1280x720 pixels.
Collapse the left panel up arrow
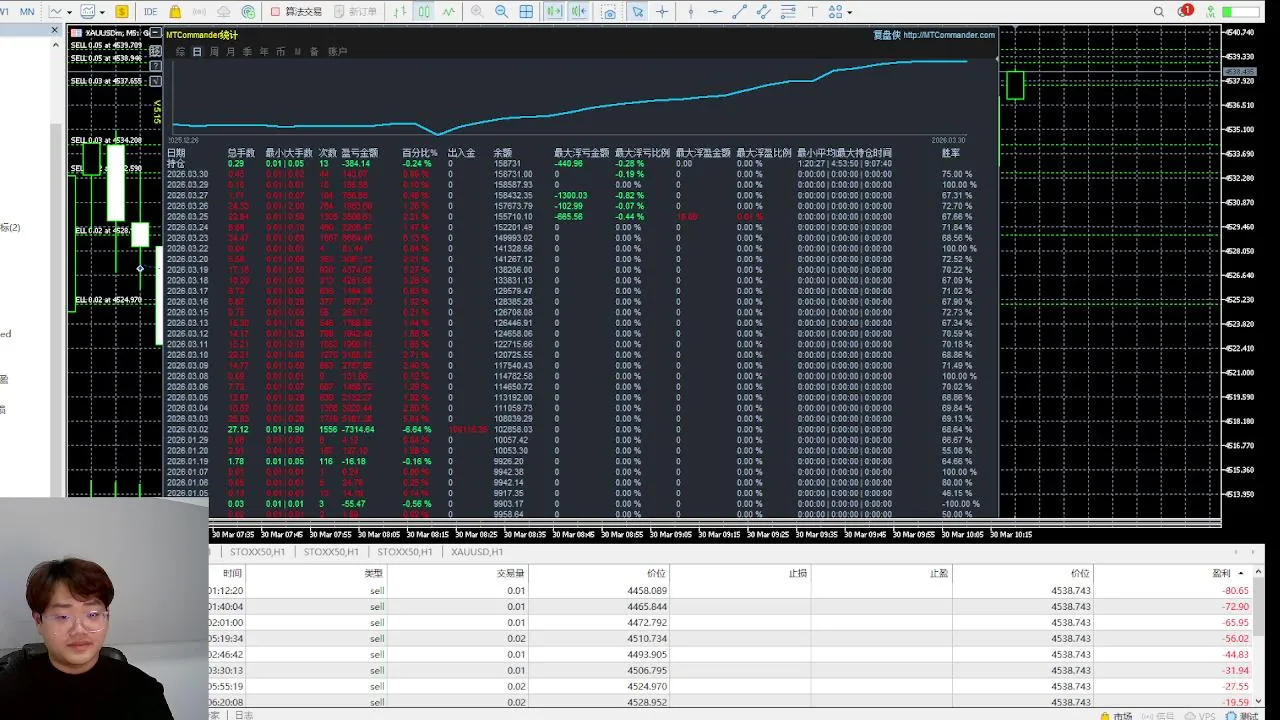click(x=55, y=44)
